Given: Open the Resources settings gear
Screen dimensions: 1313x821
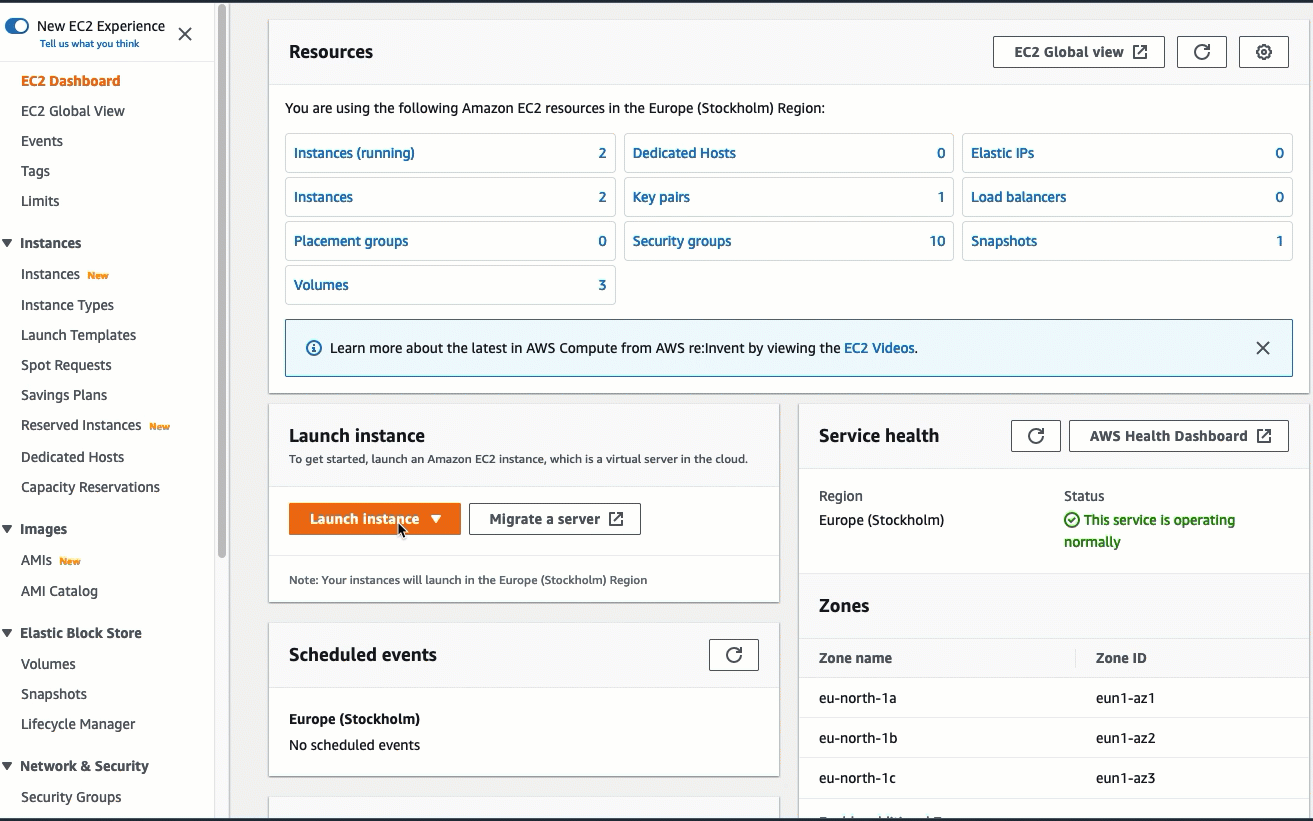Looking at the screenshot, I should (x=1263, y=51).
